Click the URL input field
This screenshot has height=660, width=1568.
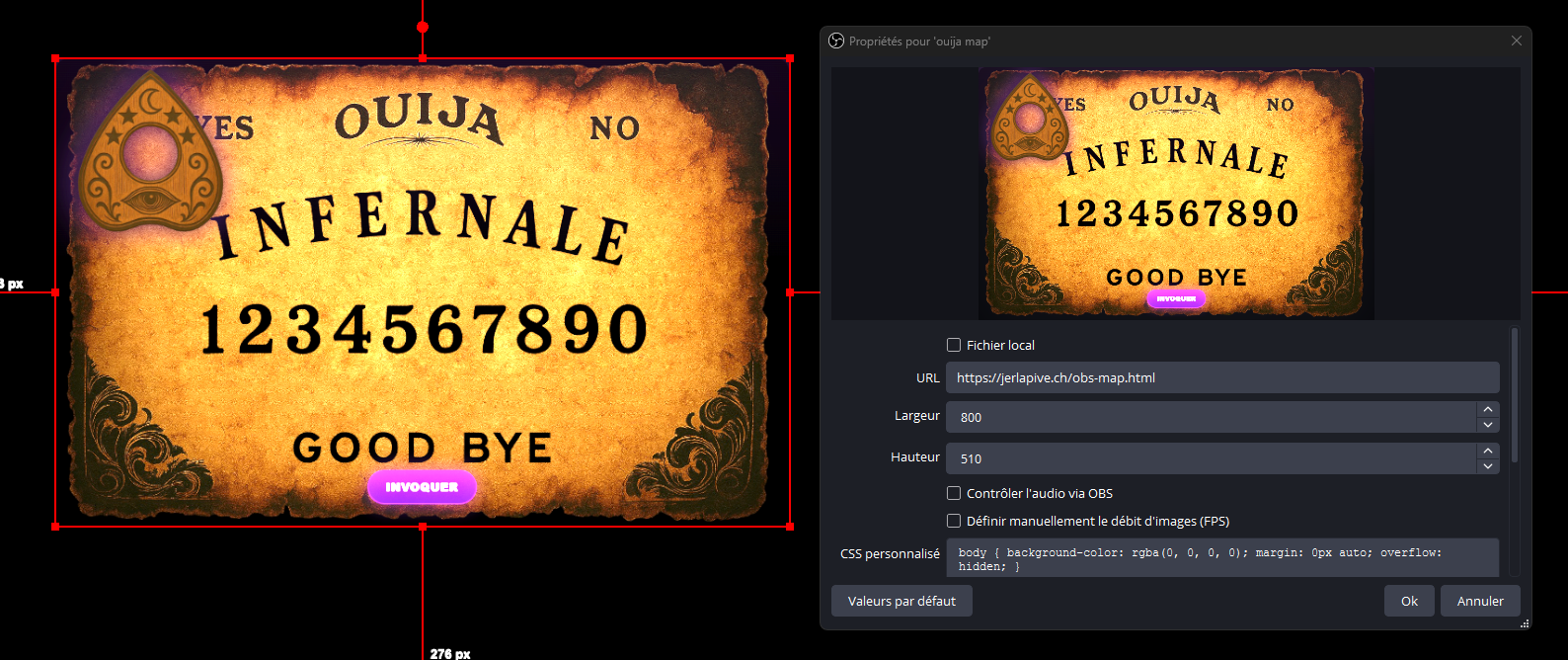[1222, 377]
